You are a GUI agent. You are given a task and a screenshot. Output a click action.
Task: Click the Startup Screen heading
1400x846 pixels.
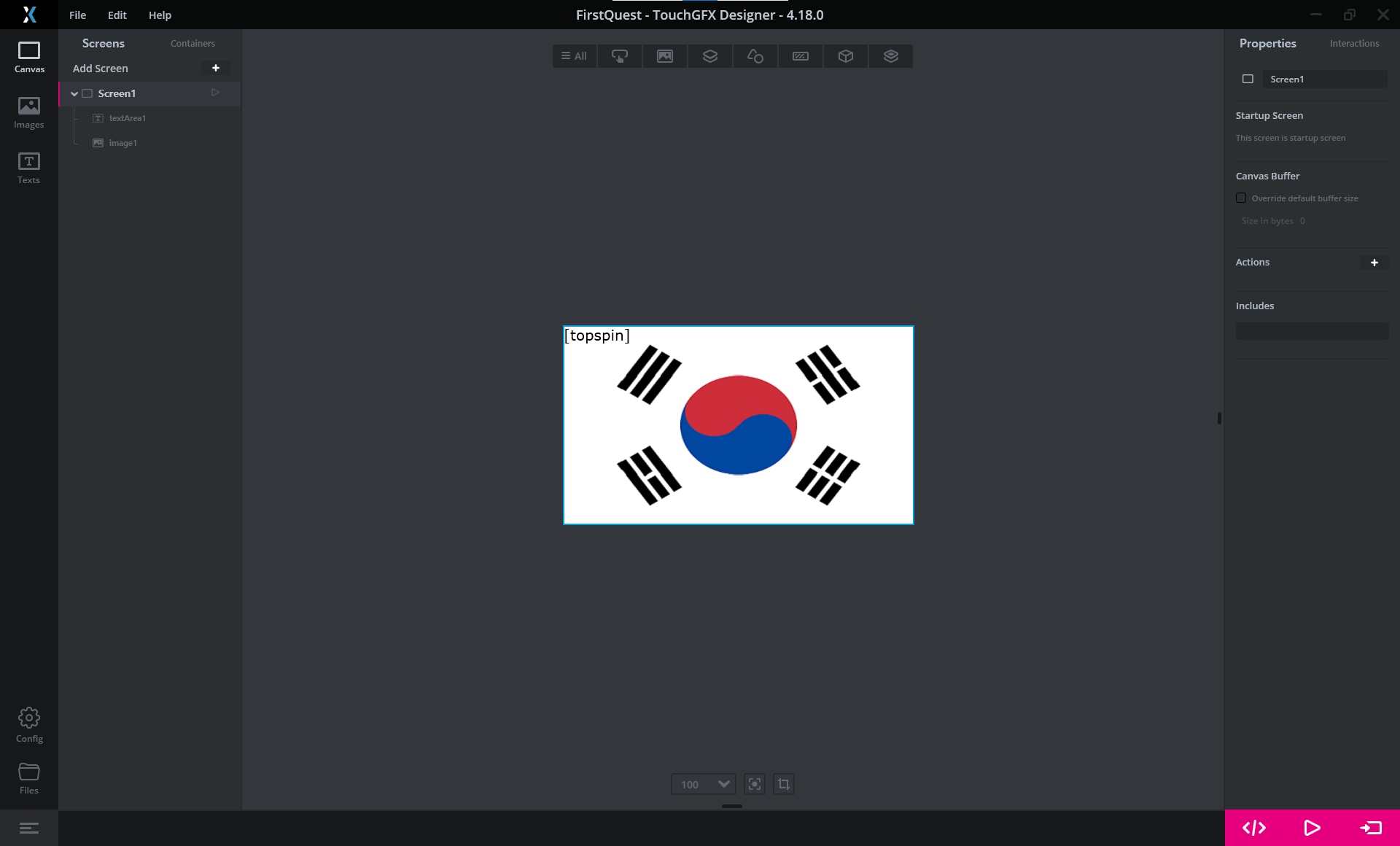pyautogui.click(x=1269, y=115)
